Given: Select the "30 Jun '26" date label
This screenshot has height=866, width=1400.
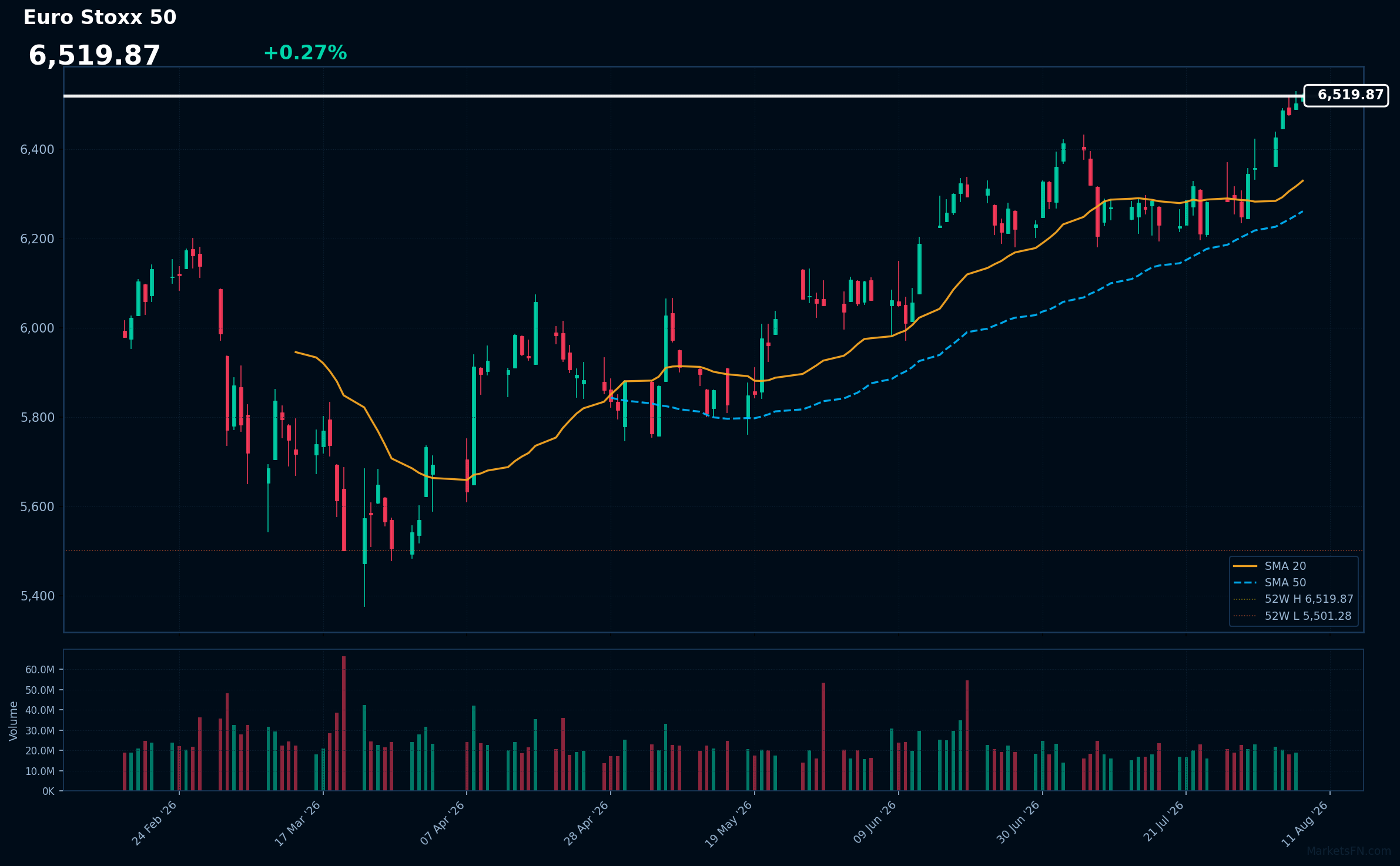Looking at the screenshot, I should [x=1018, y=823].
